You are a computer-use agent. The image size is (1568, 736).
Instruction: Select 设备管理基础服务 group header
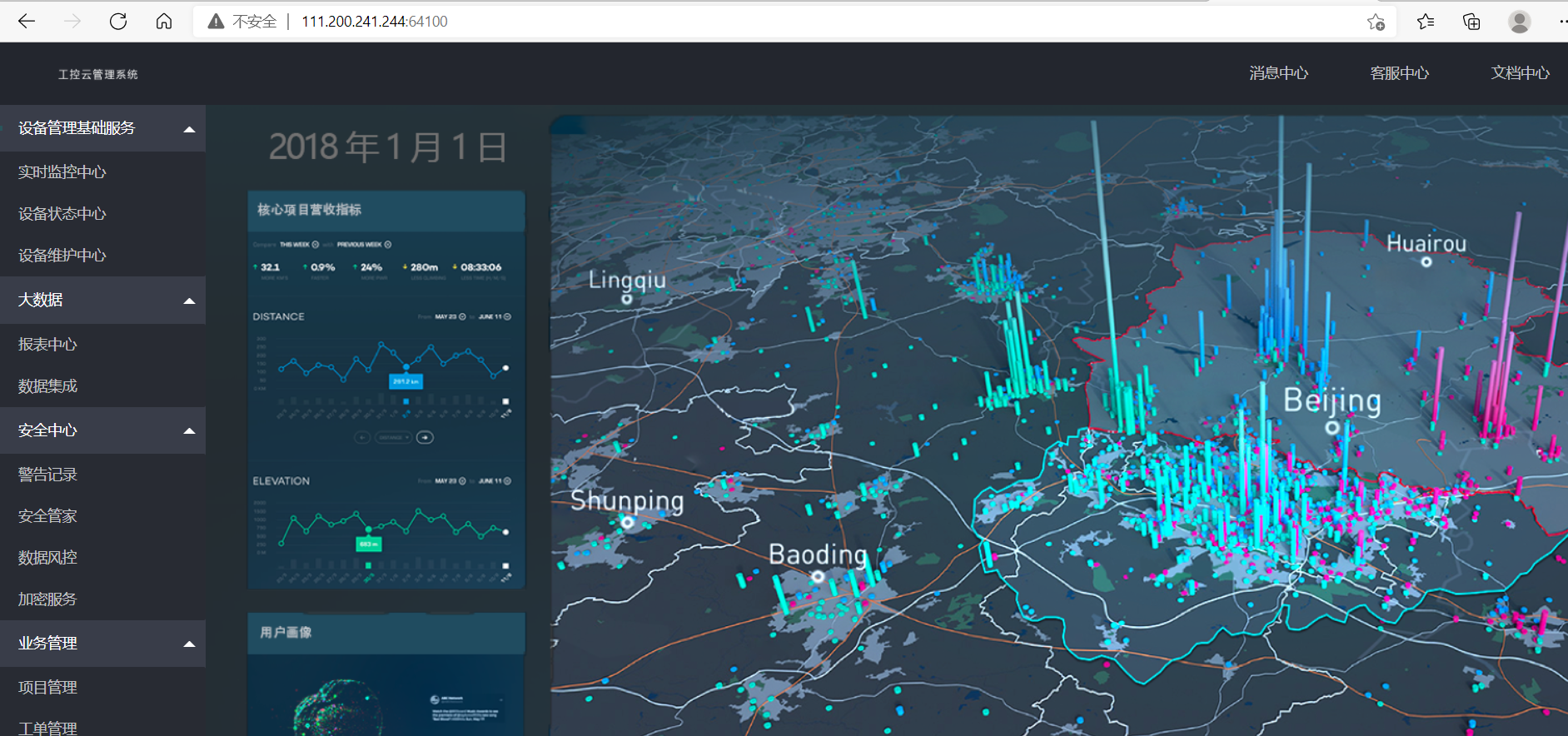[102, 128]
